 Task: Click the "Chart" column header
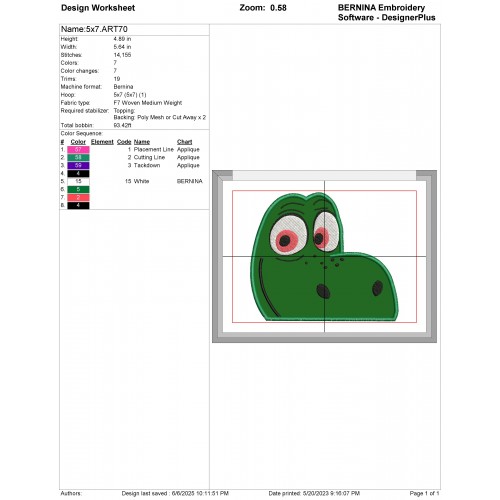(185, 142)
